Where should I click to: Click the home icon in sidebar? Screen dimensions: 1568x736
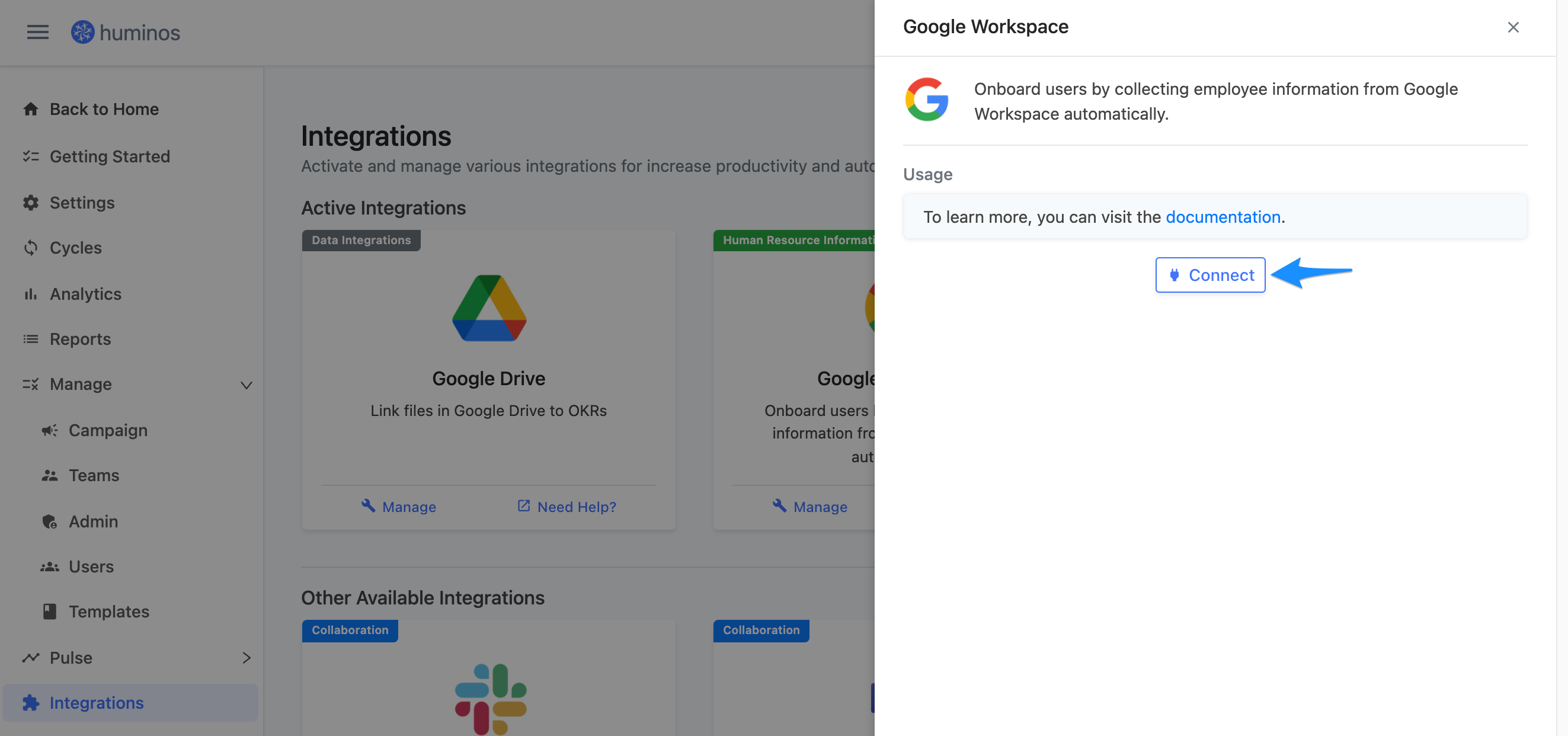(30, 109)
